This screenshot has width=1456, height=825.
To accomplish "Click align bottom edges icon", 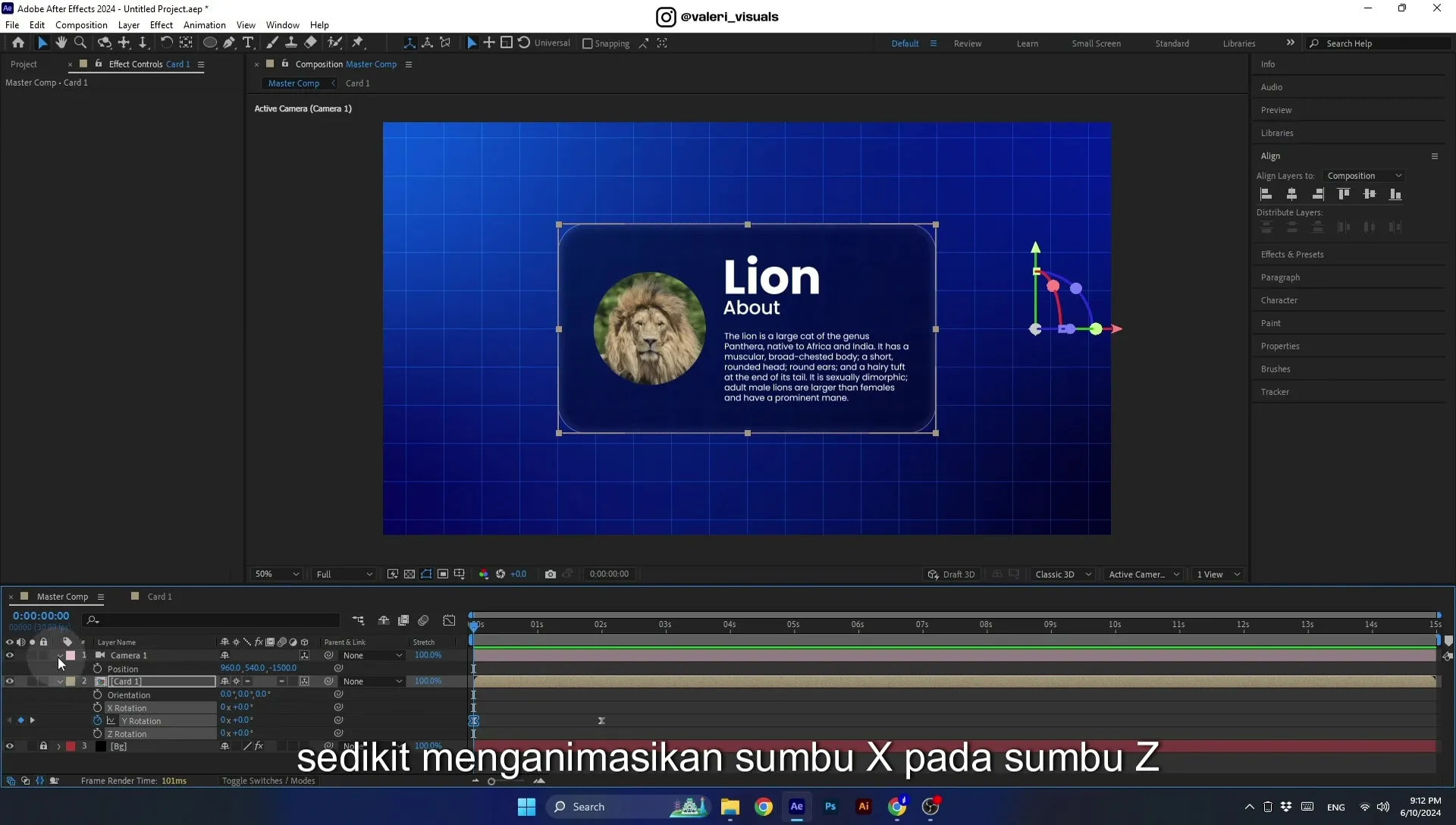I will tap(1395, 194).
